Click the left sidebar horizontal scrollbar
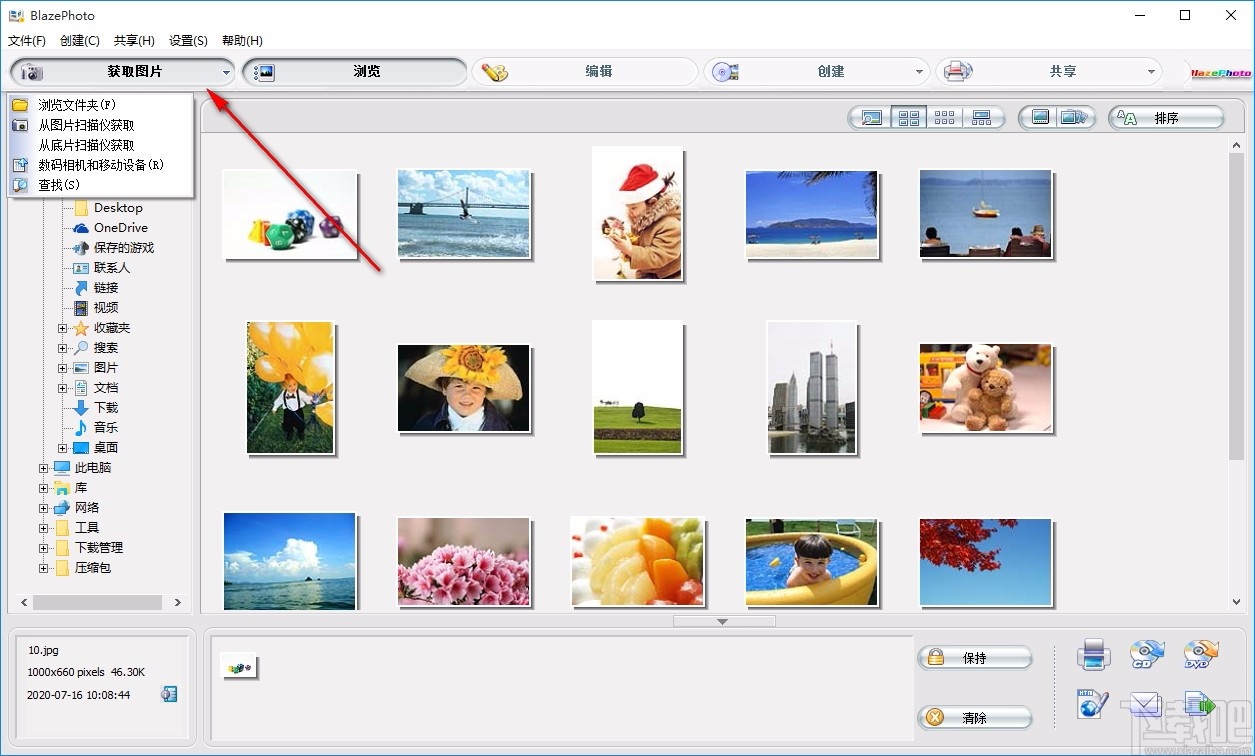 tap(95, 601)
